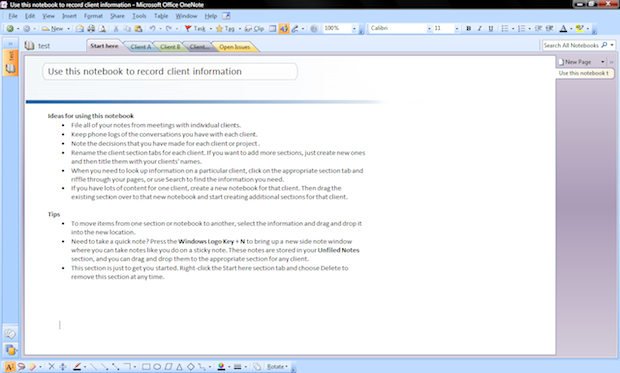Image resolution: width=620 pixels, height=373 pixels.
Task: Click the Cut scissors icon
Action: coord(116,28)
